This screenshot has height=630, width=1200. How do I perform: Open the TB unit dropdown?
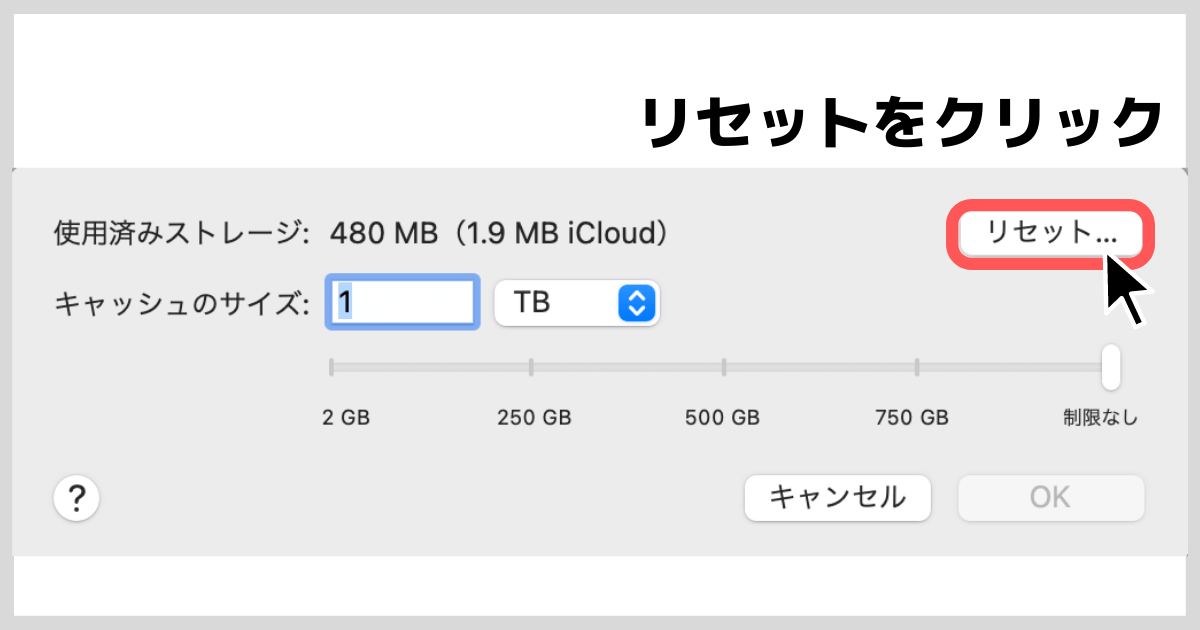[x=576, y=302]
